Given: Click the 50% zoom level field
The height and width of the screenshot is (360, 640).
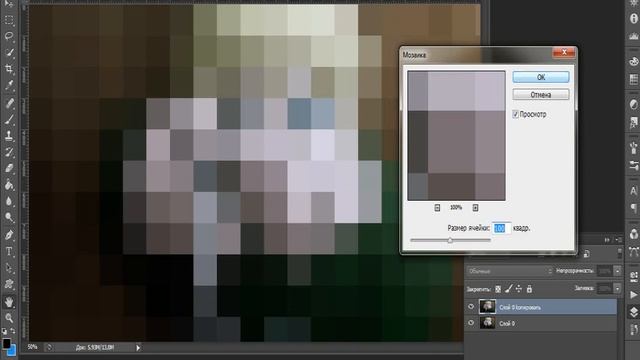Looking at the screenshot, I should (x=33, y=347).
